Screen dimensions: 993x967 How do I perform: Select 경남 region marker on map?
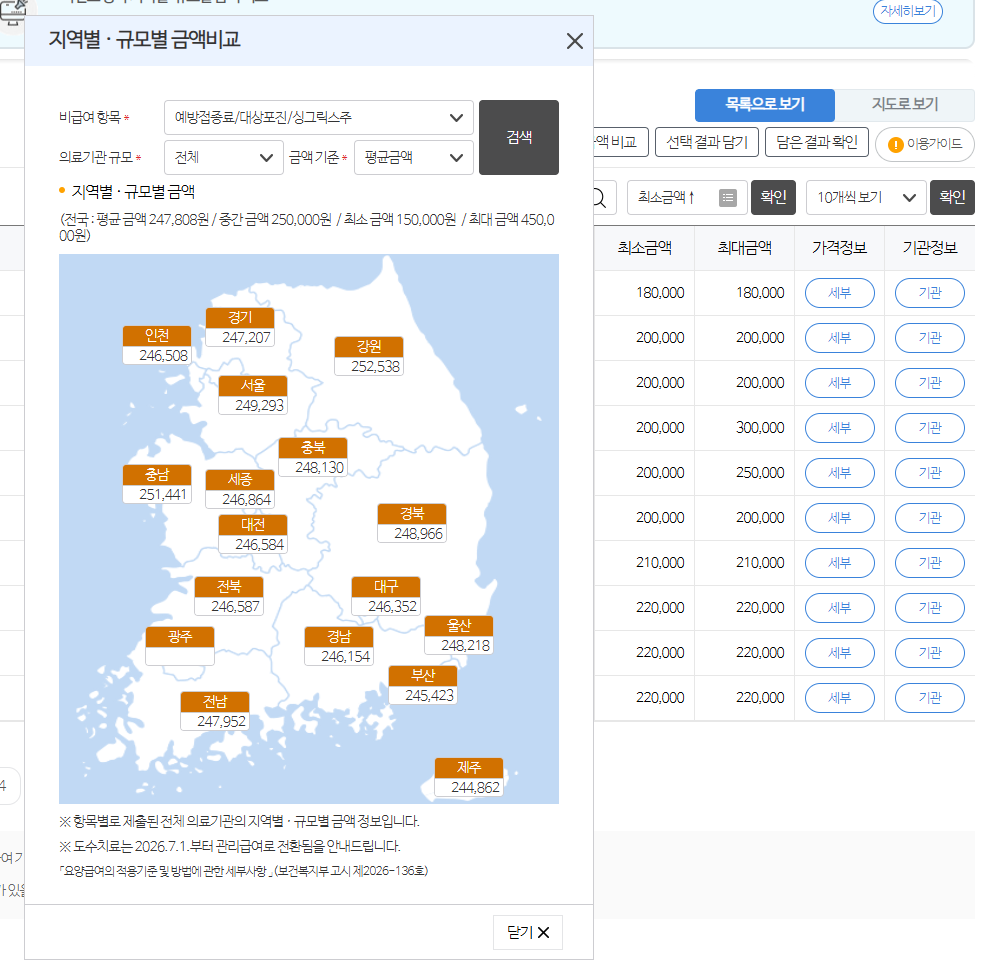(339, 646)
